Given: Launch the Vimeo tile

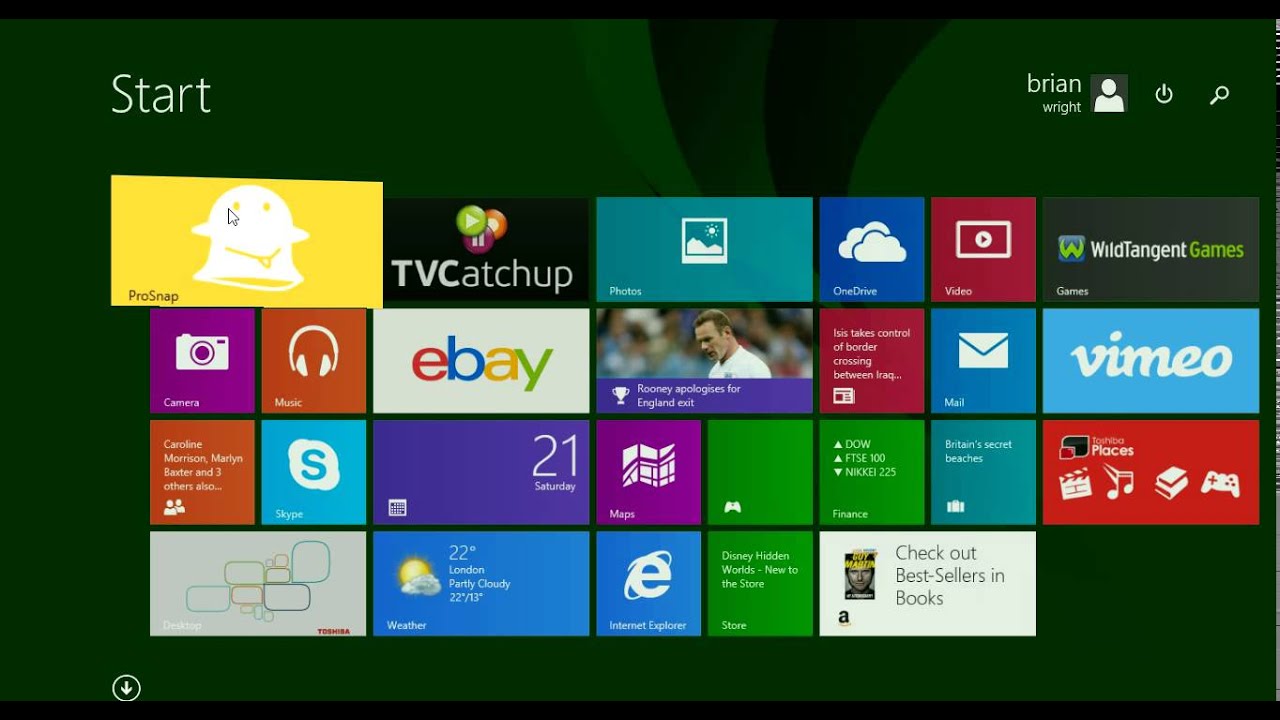Looking at the screenshot, I should (1151, 361).
